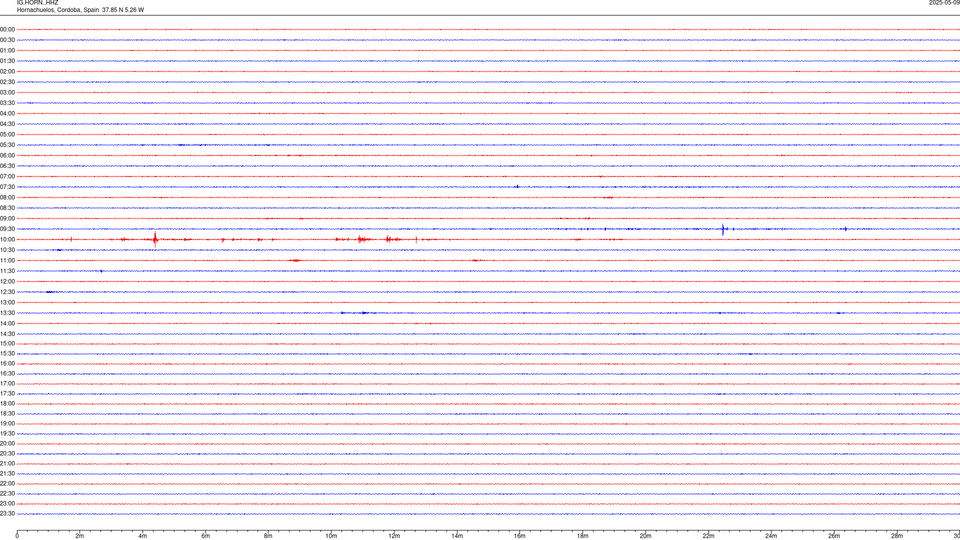Viewport: 960px width, 540px height.
Task: Select the 00:30 trace time label
Action: (x=7, y=40)
